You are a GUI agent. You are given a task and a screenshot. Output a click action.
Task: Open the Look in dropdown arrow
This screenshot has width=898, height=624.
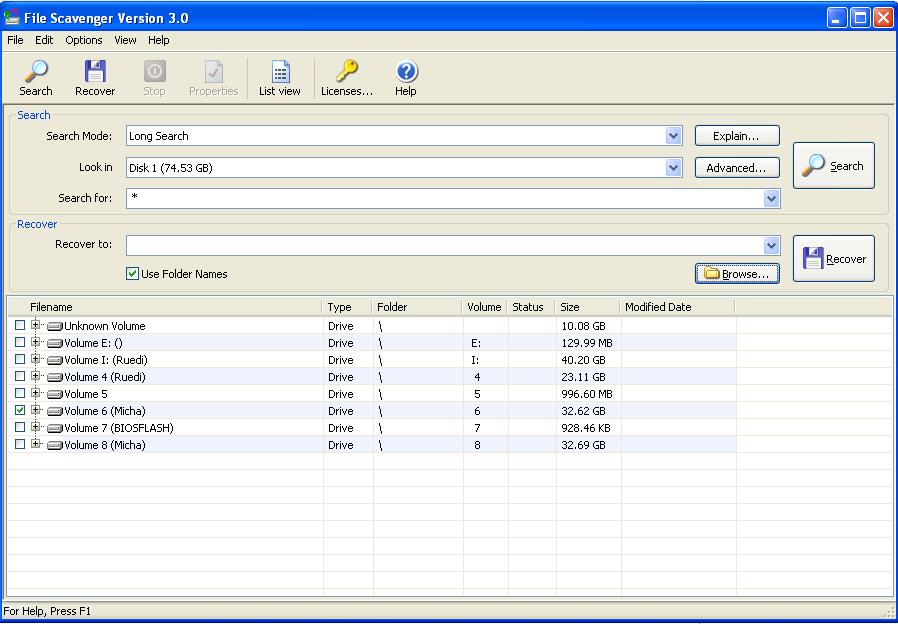tap(674, 168)
